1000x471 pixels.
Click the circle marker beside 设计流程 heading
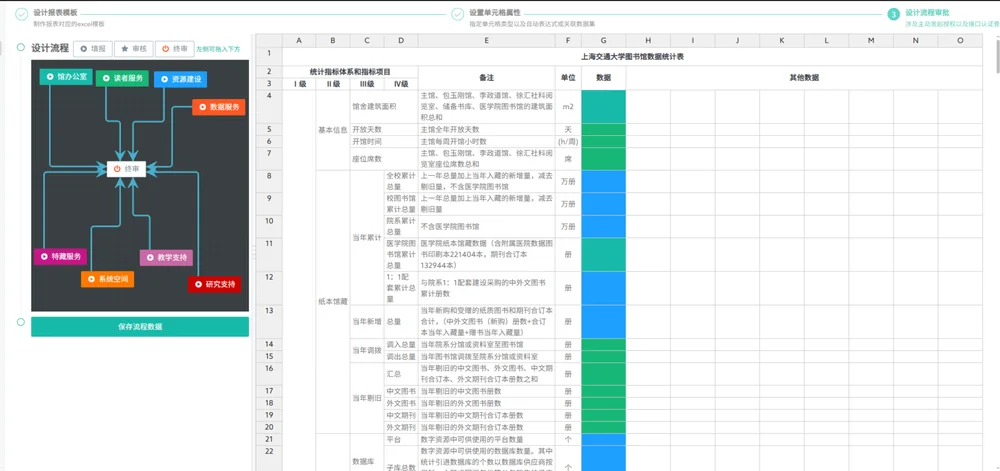[x=21, y=47]
